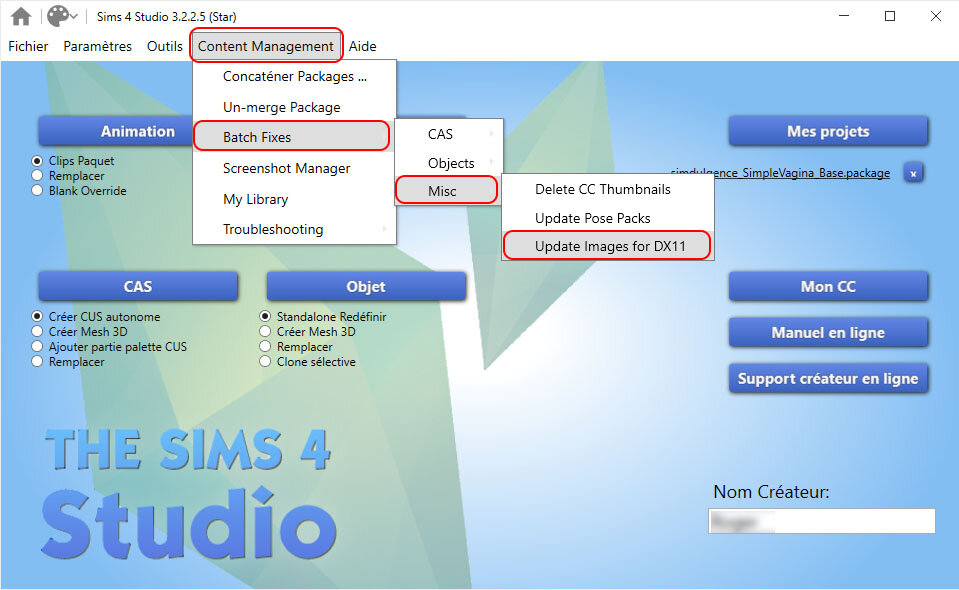Choose Ajouter partie palette CUS

coord(37,347)
